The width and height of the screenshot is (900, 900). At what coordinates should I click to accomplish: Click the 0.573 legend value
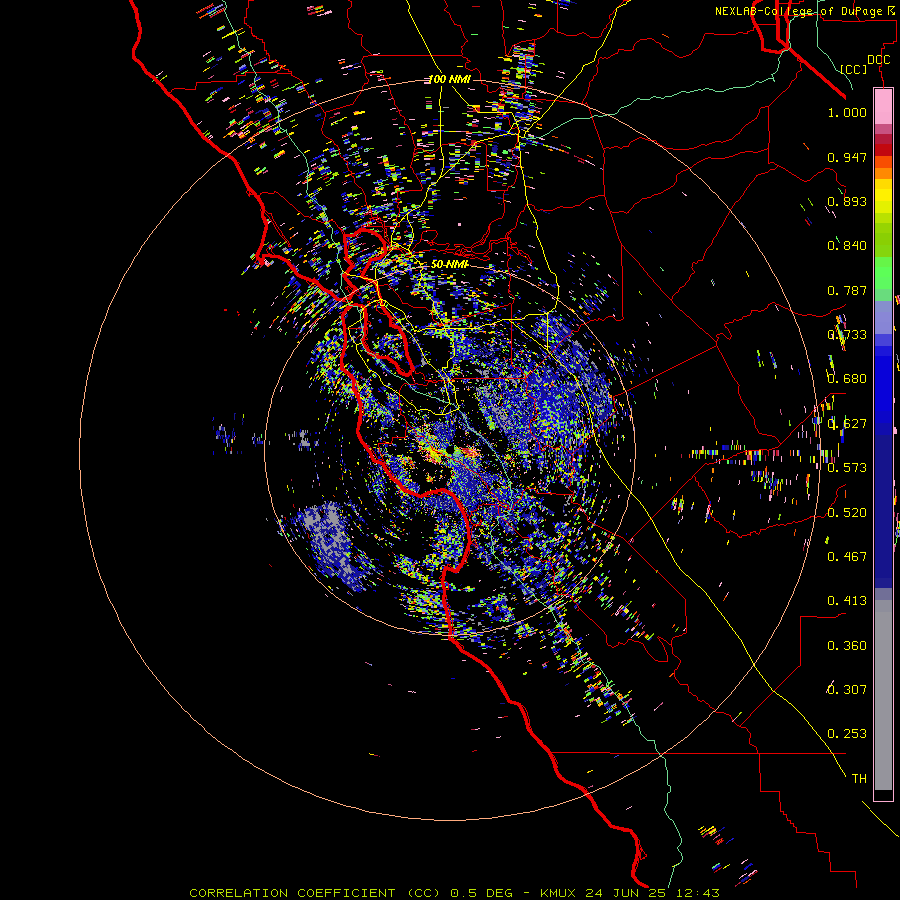point(847,468)
